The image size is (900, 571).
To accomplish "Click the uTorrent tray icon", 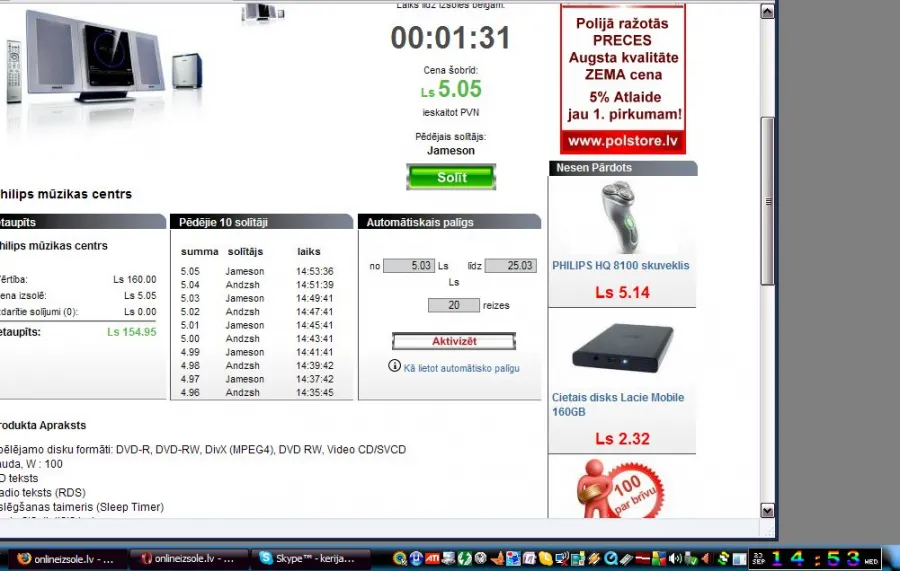I will click(416, 558).
